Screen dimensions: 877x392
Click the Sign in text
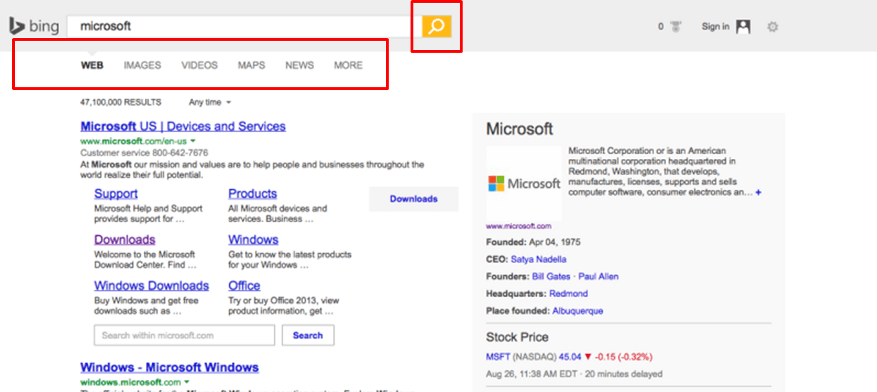tap(715, 26)
